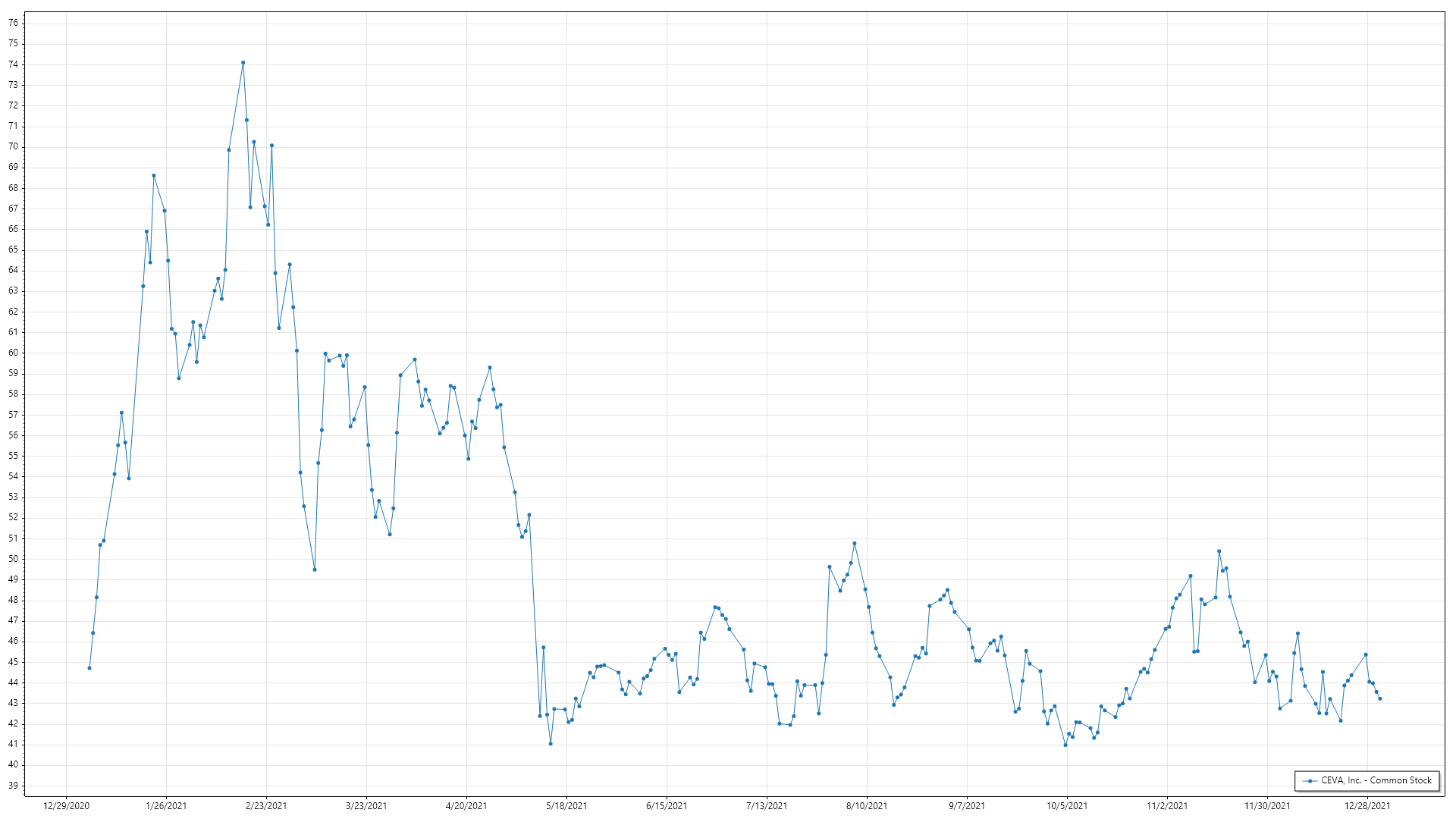This screenshot has height=819, width=1456.
Task: Click the 4/20/2021 x-axis date label
Action: pyautogui.click(x=466, y=806)
